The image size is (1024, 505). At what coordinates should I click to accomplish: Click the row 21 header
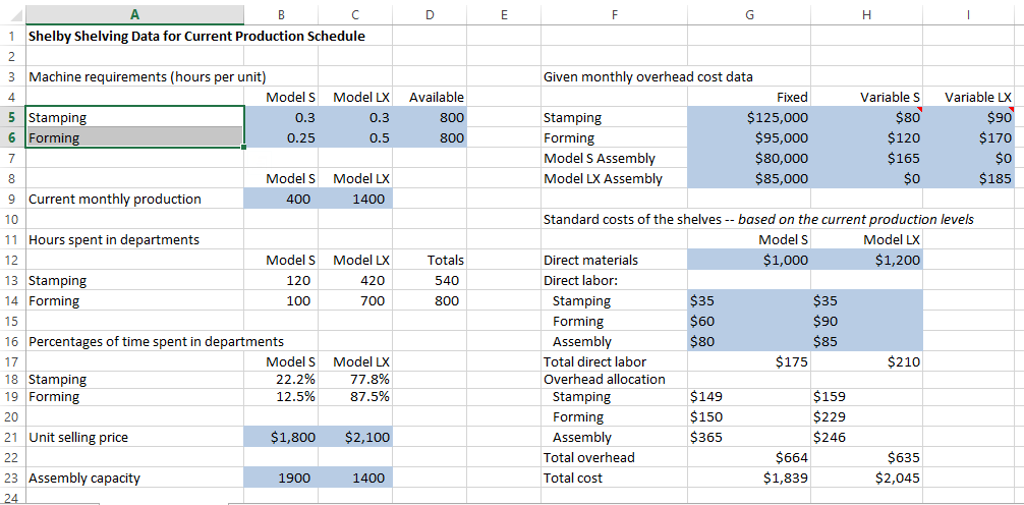click(x=11, y=437)
